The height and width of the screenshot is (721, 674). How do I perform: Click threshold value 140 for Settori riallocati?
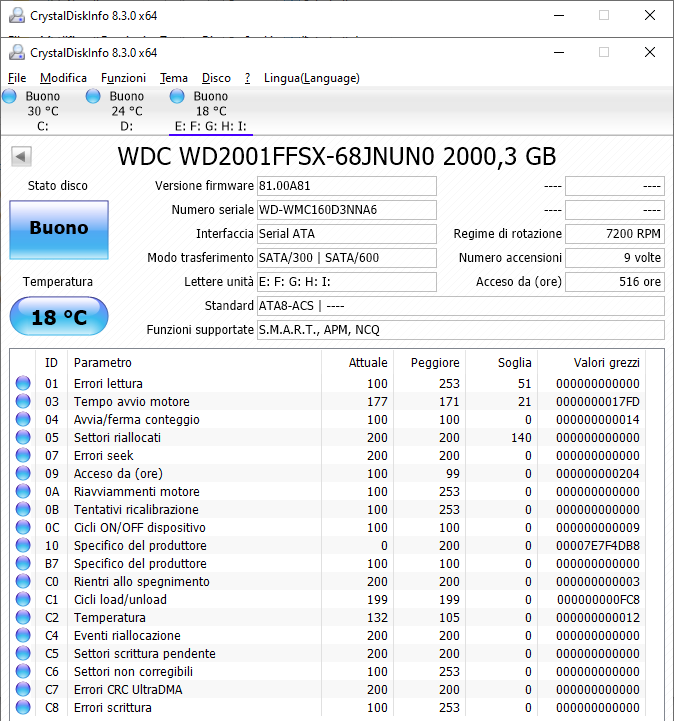[x=521, y=437]
